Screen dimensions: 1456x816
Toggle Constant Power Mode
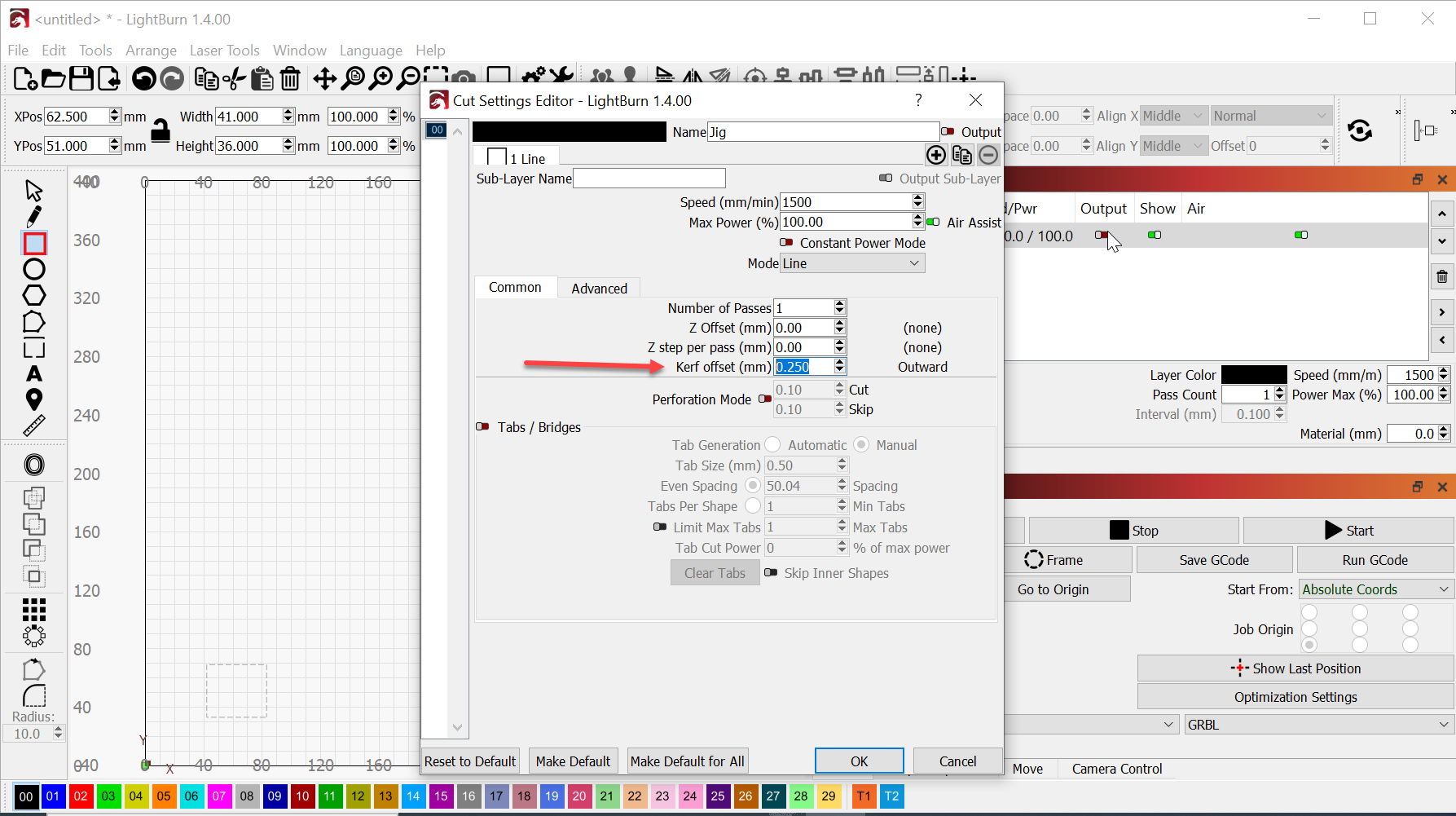pyautogui.click(x=786, y=242)
